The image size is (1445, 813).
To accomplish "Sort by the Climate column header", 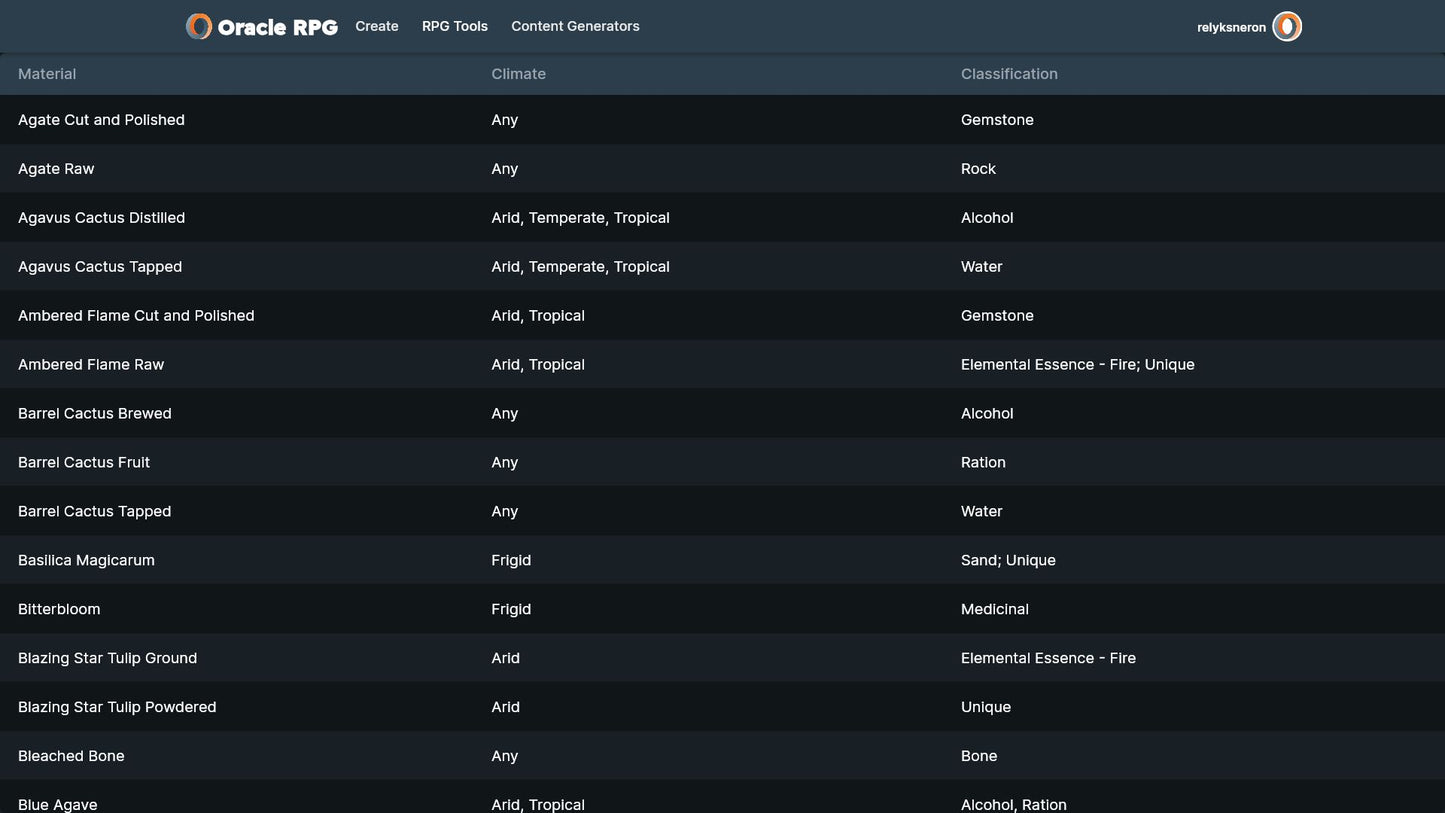I will click(518, 74).
